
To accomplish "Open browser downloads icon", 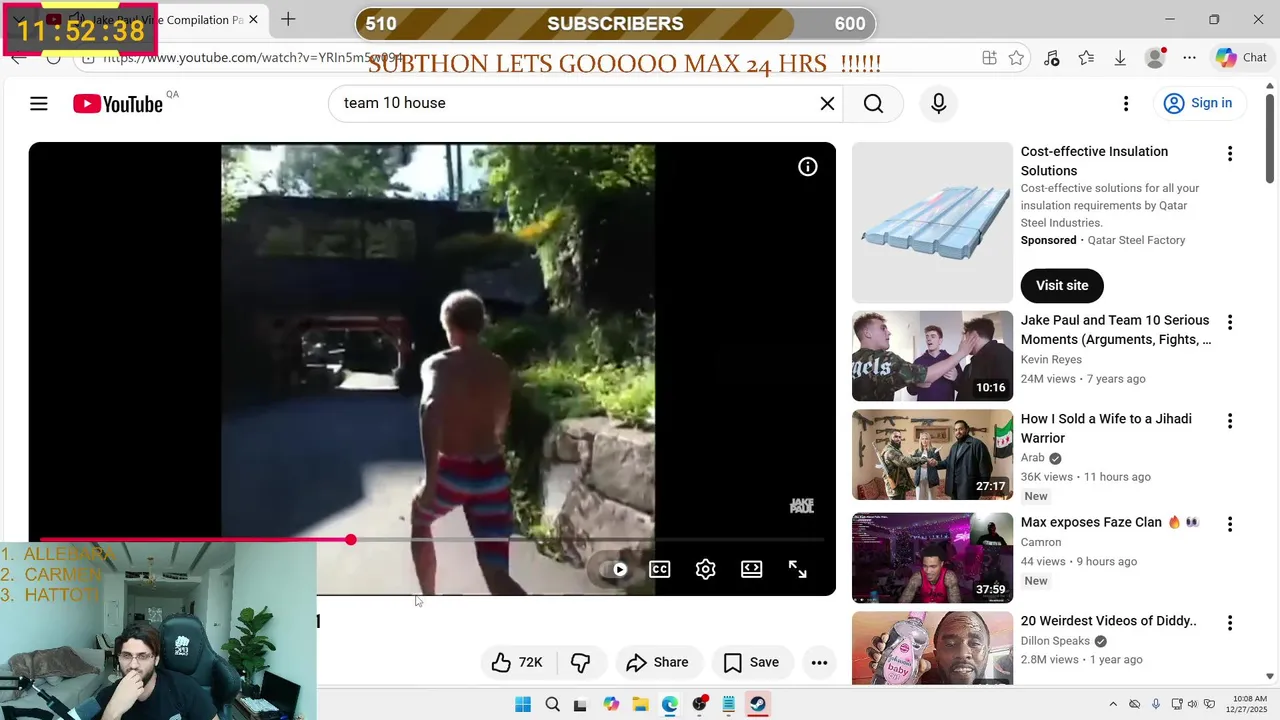I will (x=1120, y=58).
